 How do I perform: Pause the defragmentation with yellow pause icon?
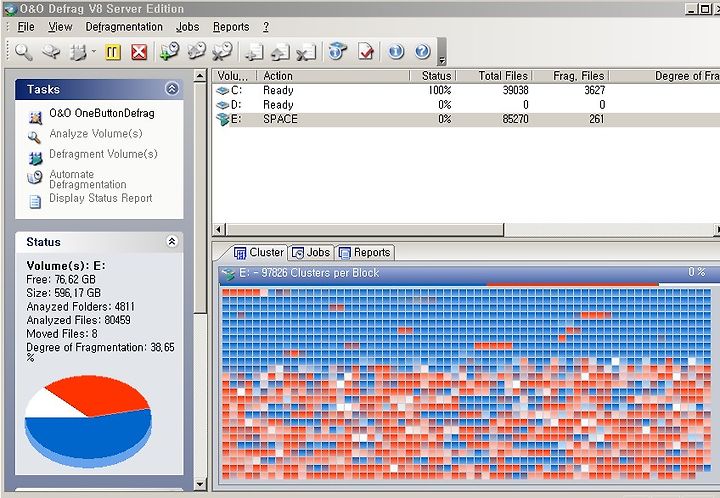112,52
